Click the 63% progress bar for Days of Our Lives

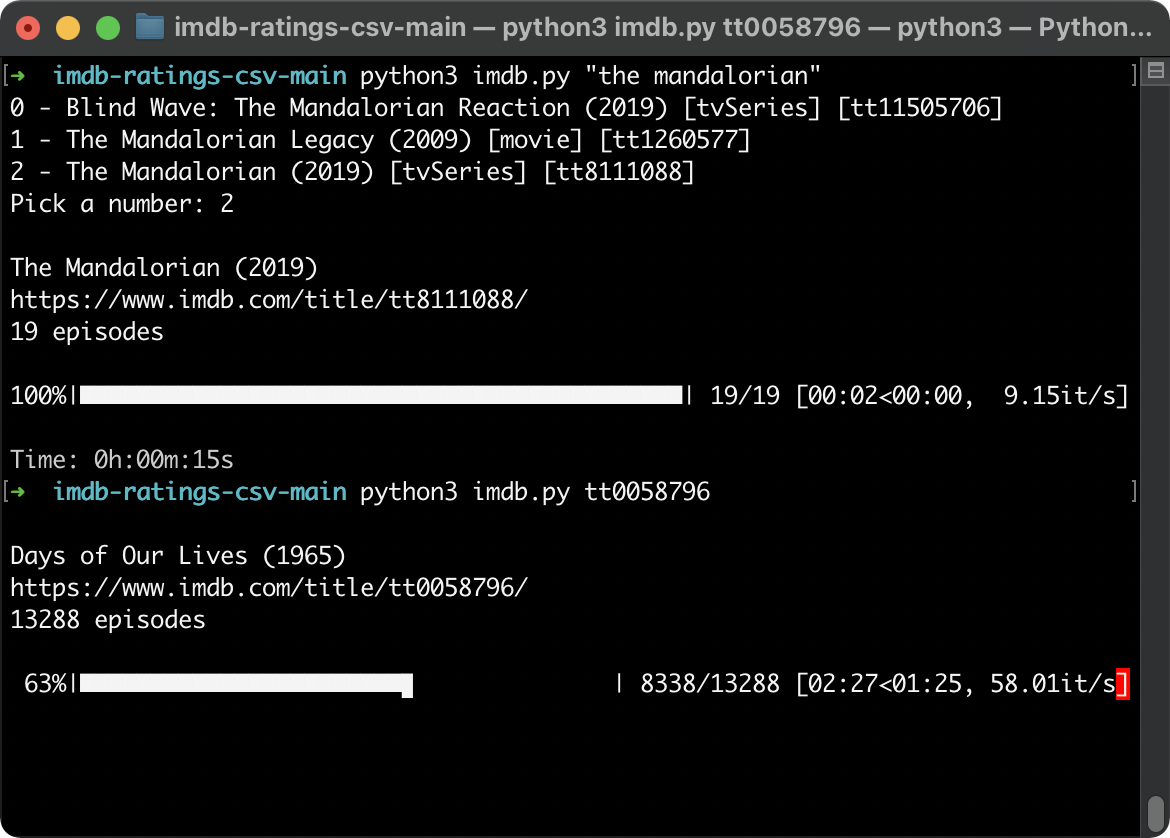tap(349, 684)
